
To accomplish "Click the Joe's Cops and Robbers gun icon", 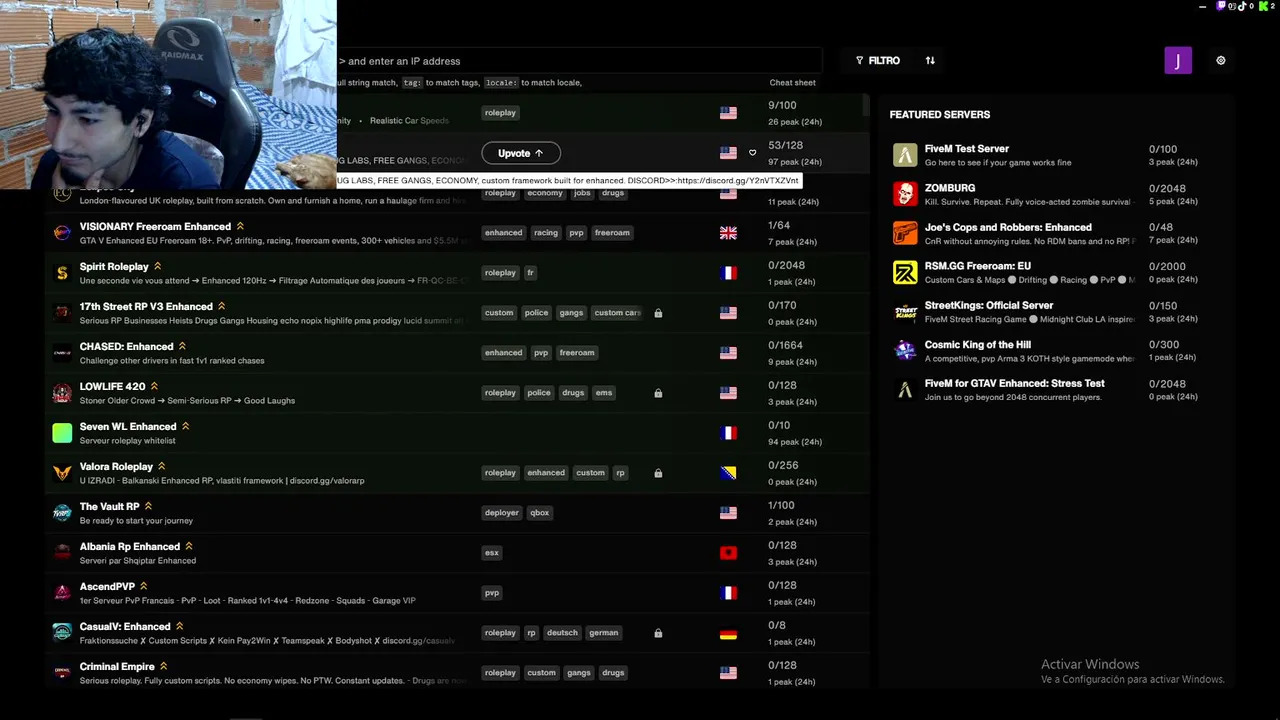I will [x=905, y=233].
